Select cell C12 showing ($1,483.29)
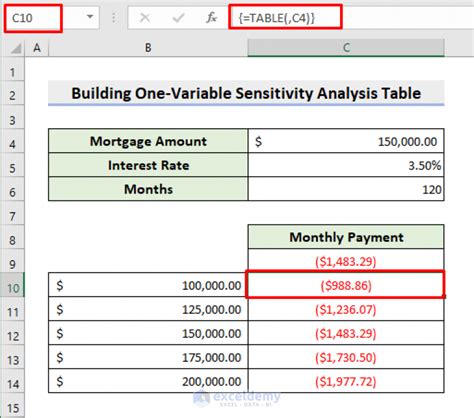The height and width of the screenshot is (418, 474). (346, 333)
